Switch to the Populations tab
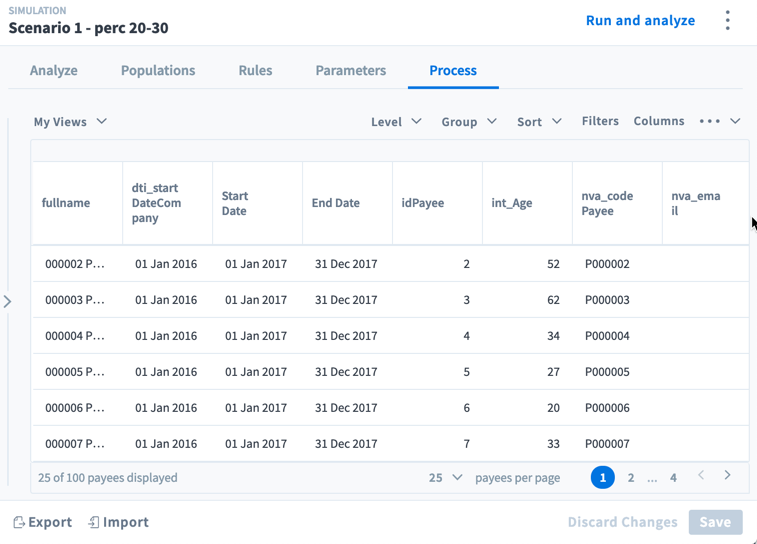Screen dimensions: 757x544 158,71
